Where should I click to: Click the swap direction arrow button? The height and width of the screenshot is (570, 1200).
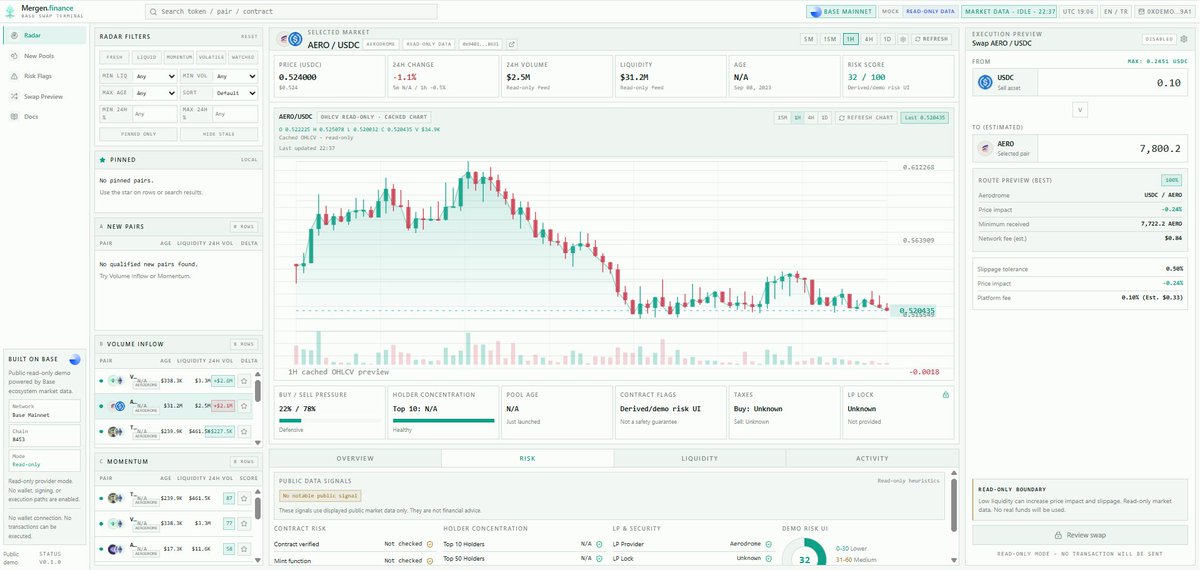[x=1080, y=109]
